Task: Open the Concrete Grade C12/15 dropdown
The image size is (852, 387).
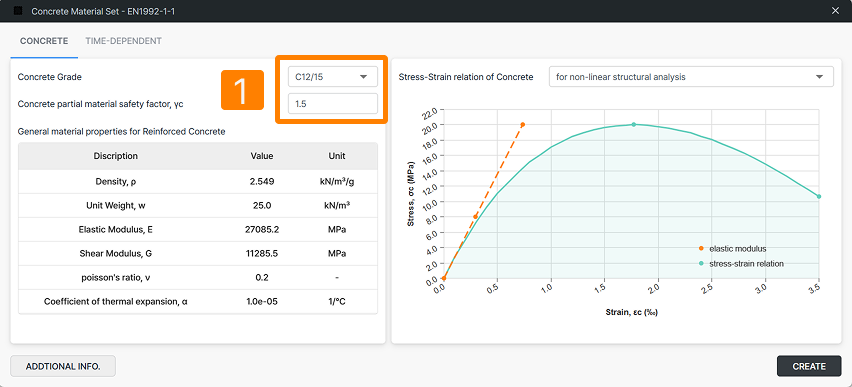Action: [333, 77]
